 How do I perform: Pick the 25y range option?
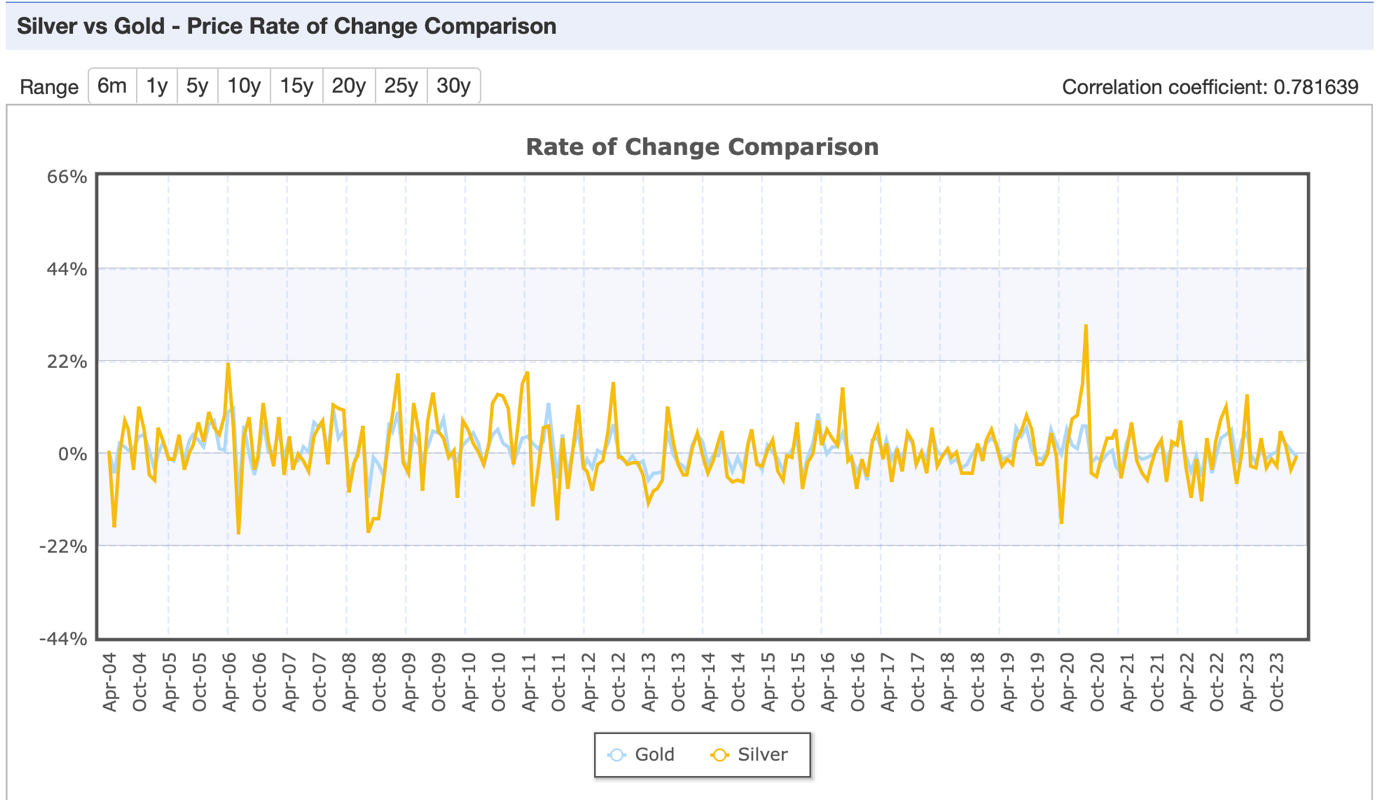point(401,86)
